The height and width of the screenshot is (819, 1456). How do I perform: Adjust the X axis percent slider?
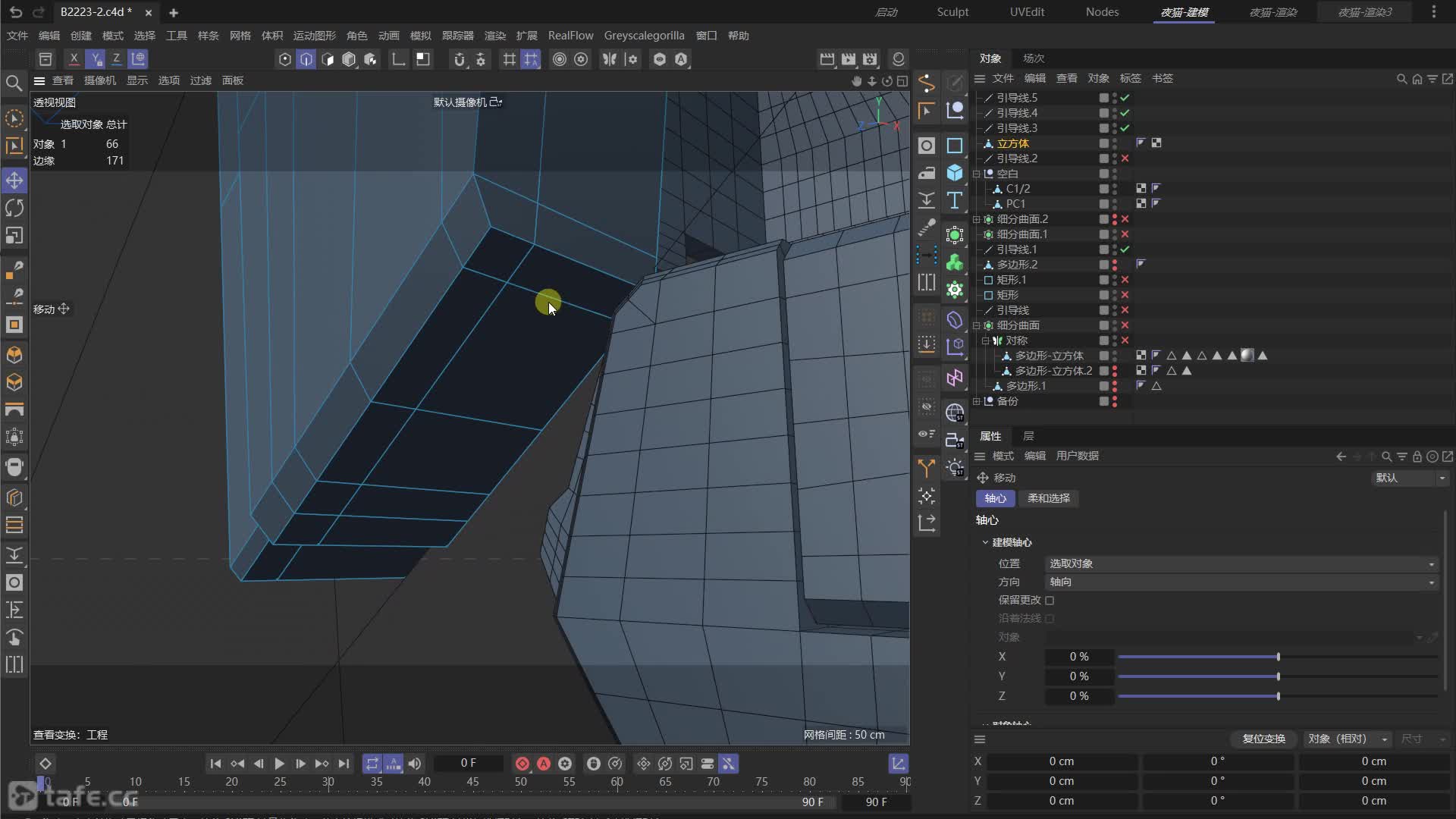[1278, 657]
